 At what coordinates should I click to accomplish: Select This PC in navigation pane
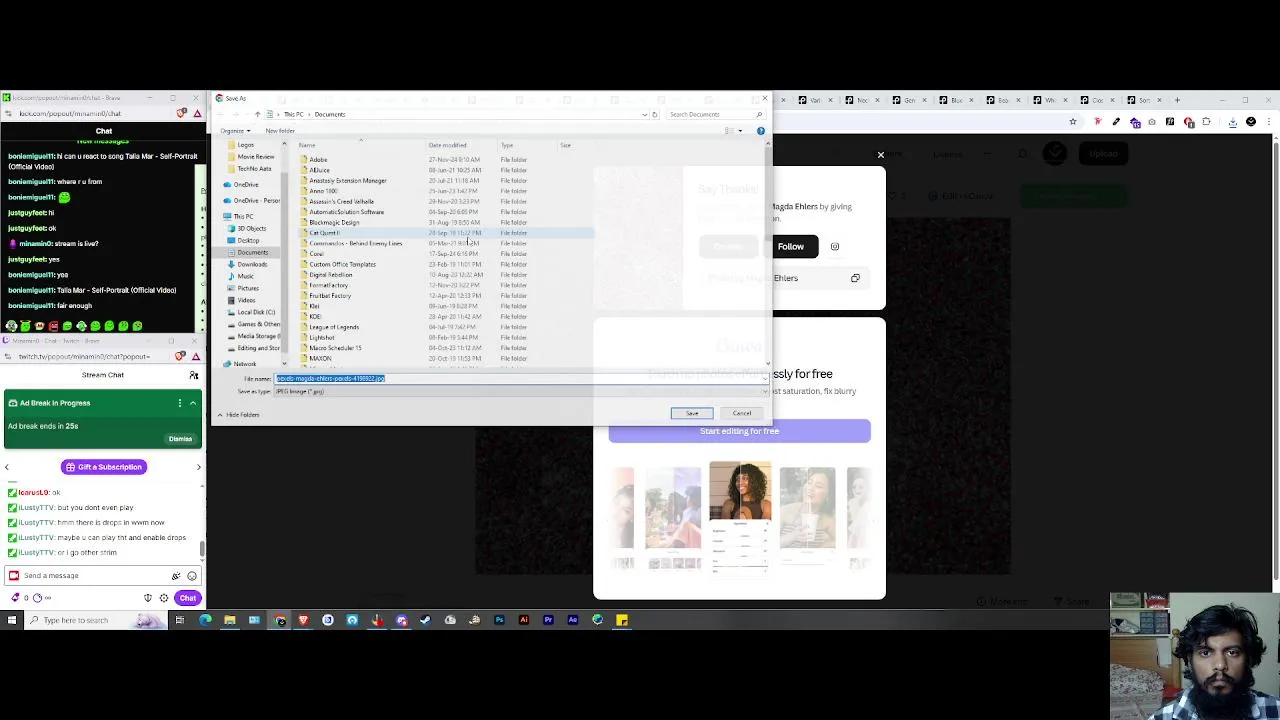pyautogui.click(x=243, y=216)
